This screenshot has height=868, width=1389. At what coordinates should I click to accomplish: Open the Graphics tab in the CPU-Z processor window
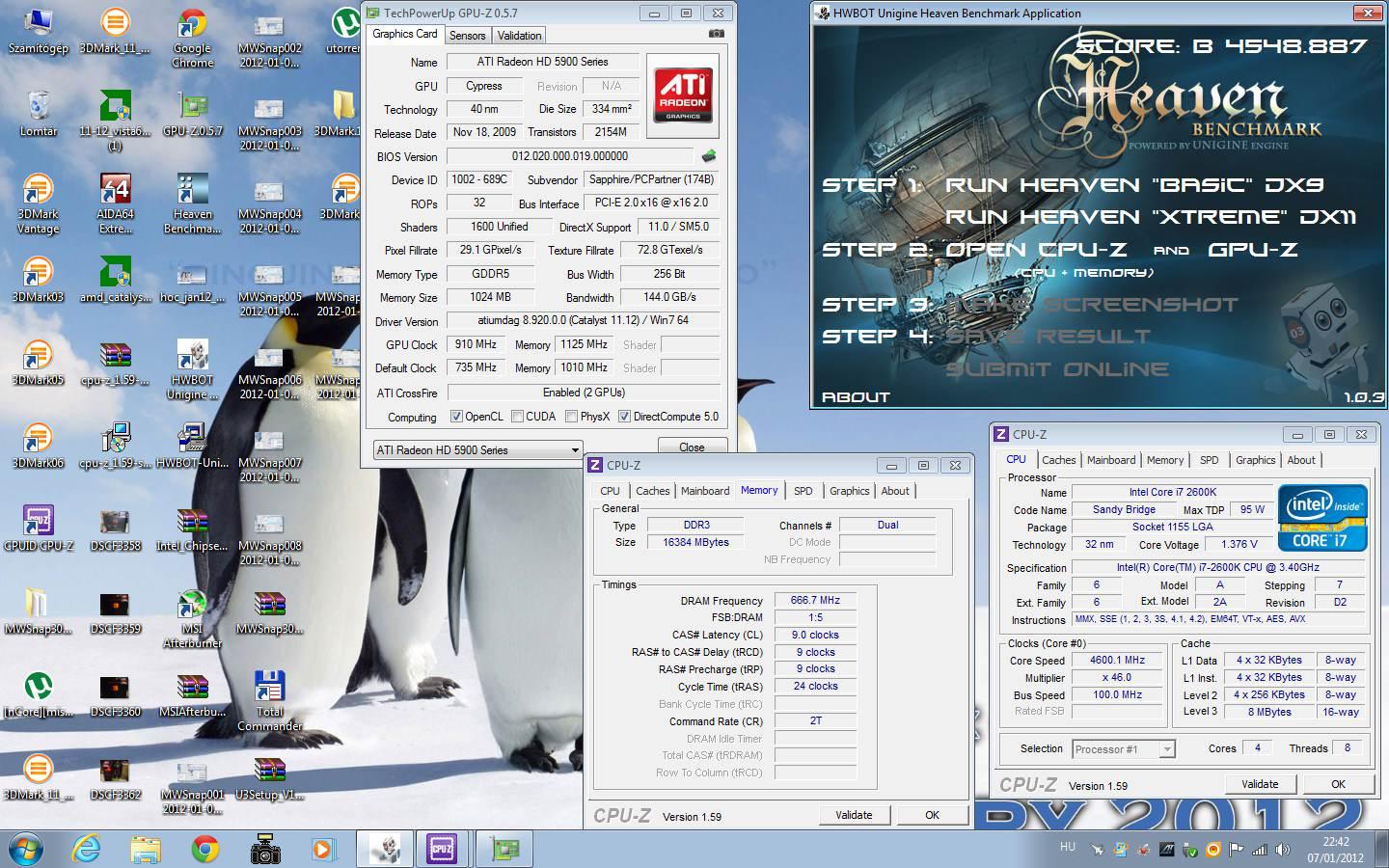point(1255,460)
